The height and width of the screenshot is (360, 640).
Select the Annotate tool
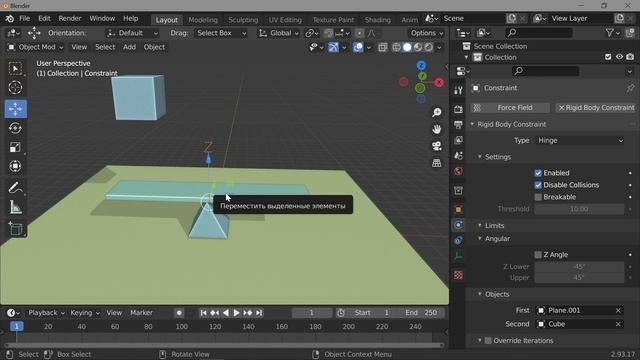tap(16, 188)
